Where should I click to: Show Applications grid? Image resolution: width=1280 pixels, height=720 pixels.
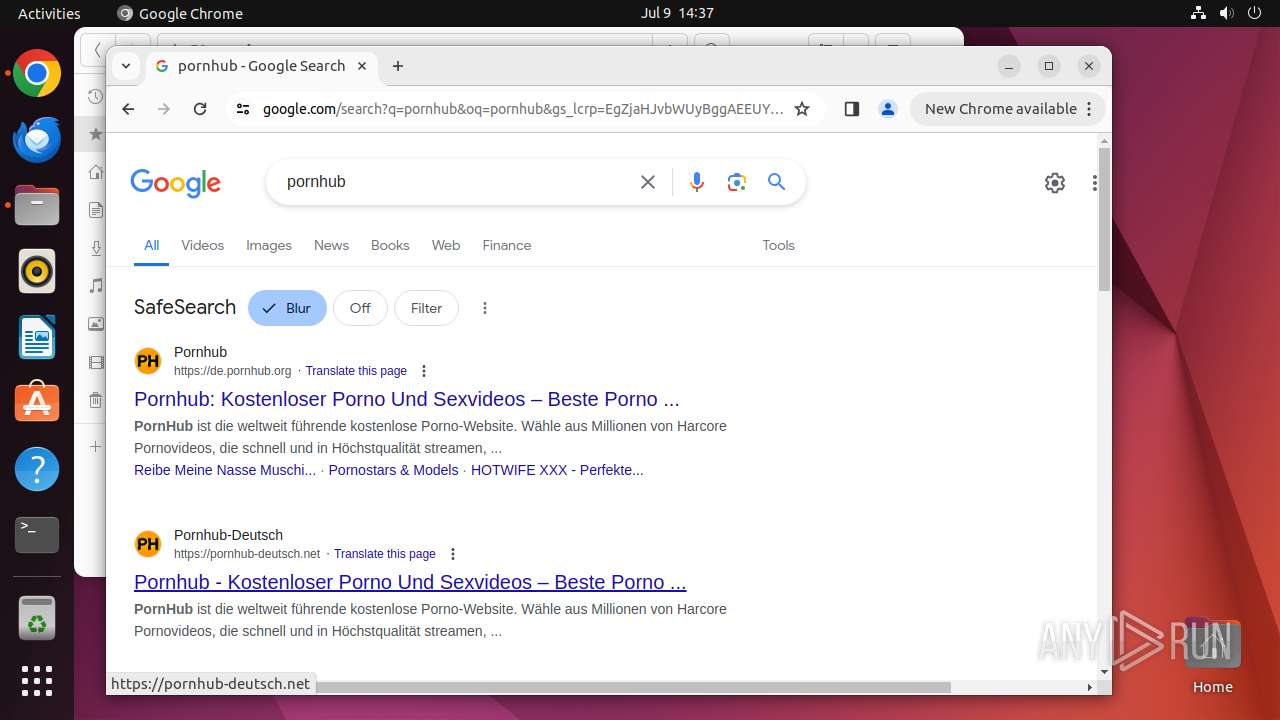pyautogui.click(x=37, y=681)
